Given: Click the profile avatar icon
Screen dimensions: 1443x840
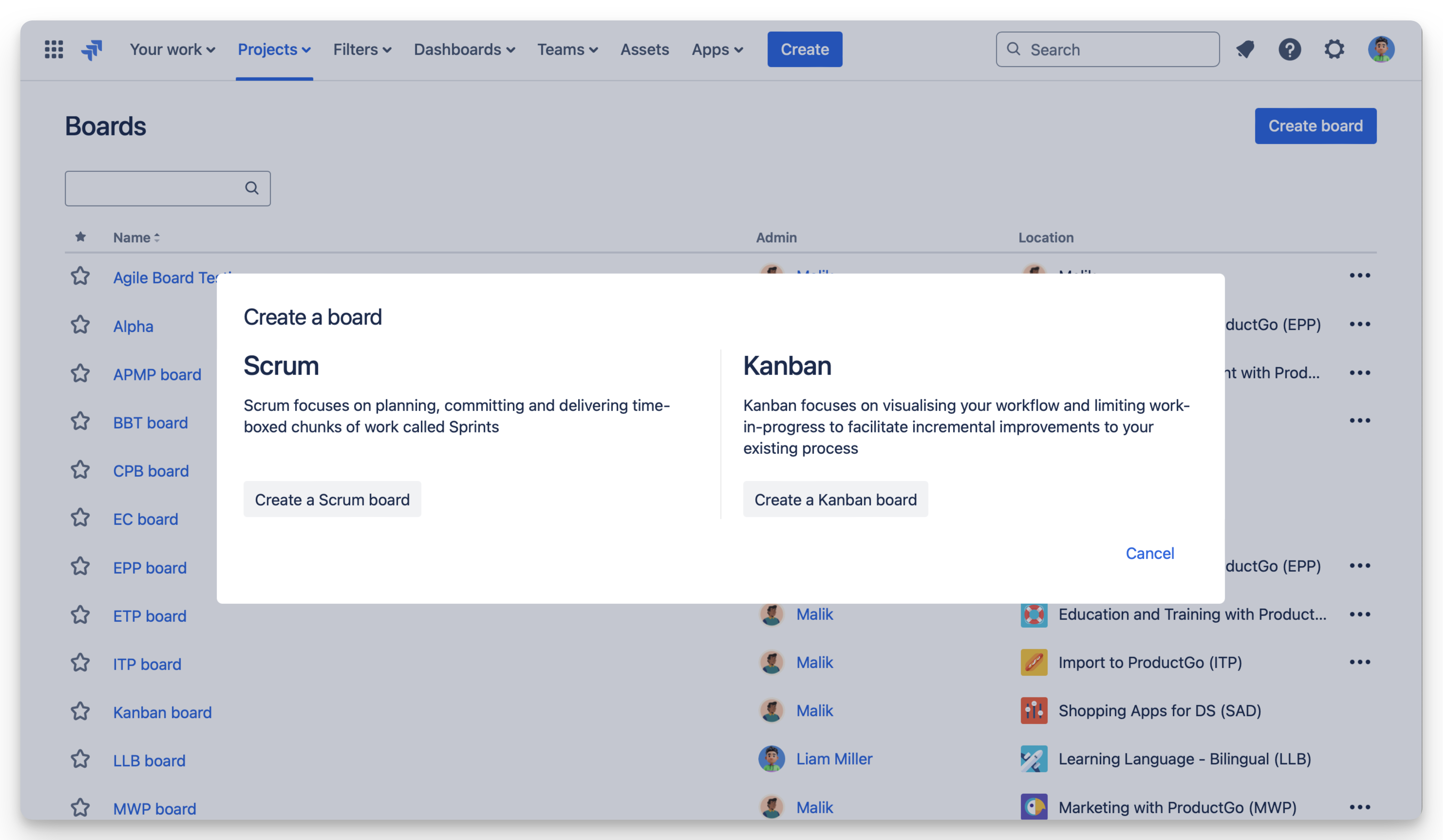Looking at the screenshot, I should pos(1381,49).
